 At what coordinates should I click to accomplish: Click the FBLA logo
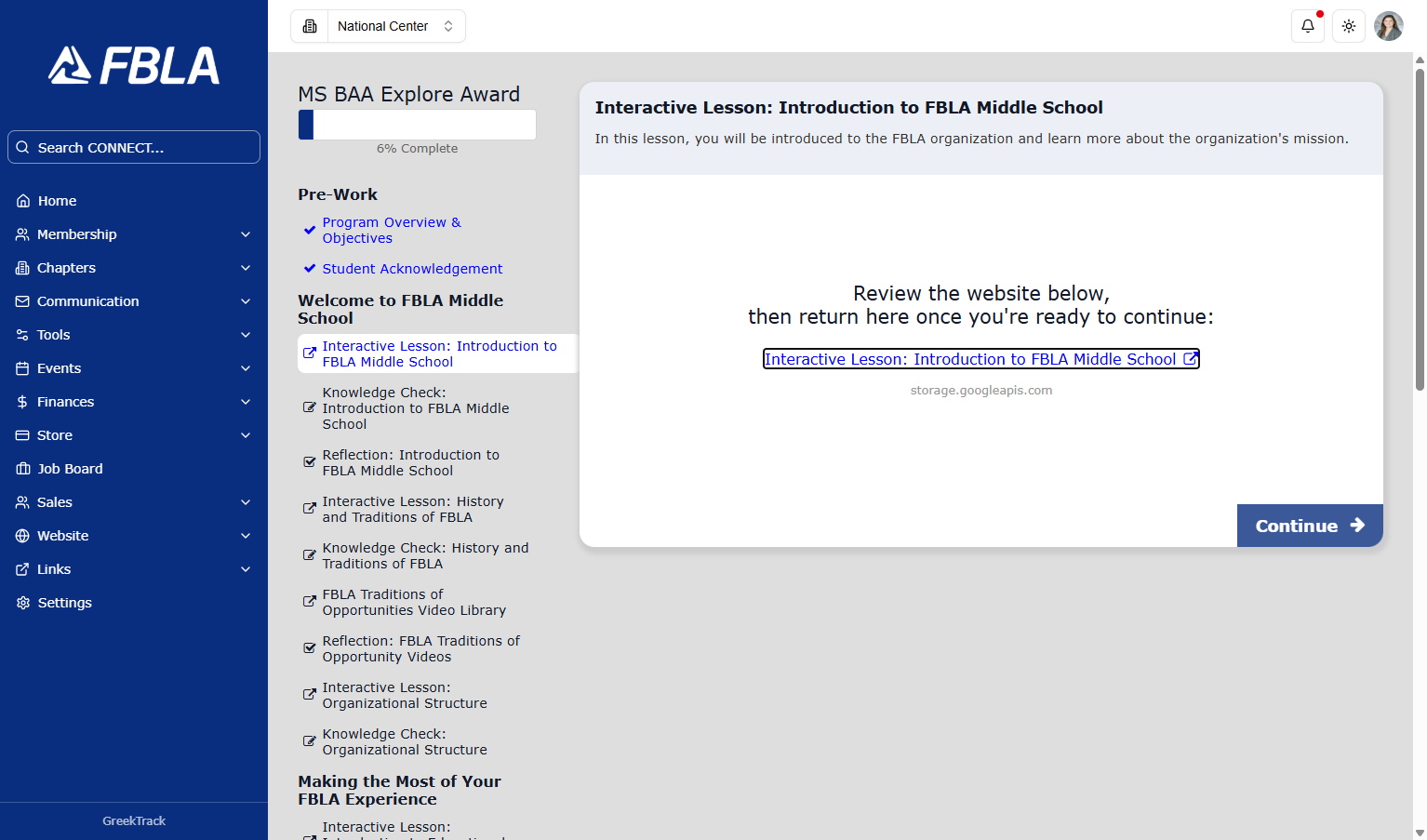point(134,65)
